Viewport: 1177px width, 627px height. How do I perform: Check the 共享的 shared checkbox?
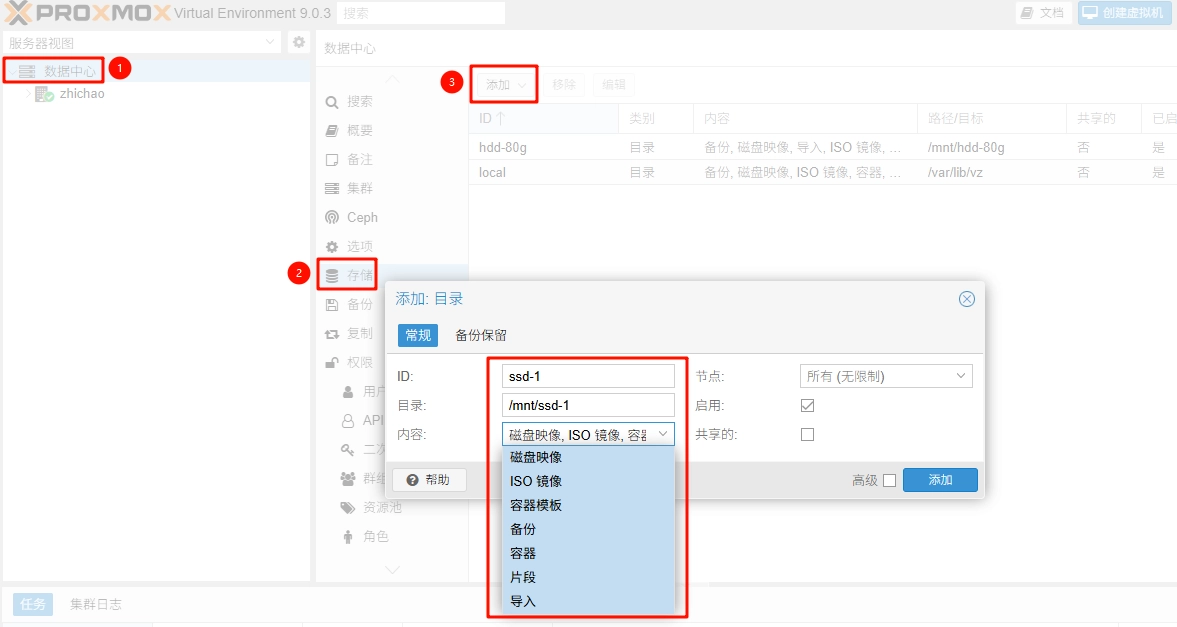pyautogui.click(x=808, y=434)
